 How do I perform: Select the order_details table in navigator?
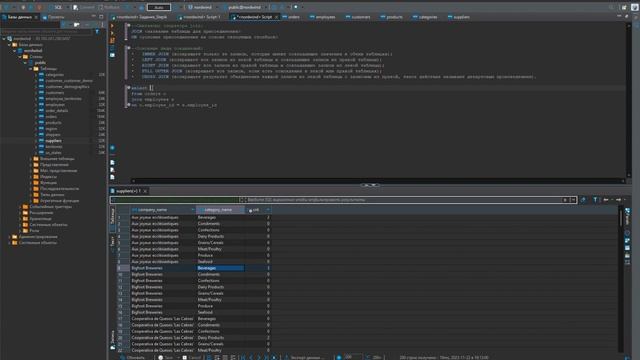point(56,111)
